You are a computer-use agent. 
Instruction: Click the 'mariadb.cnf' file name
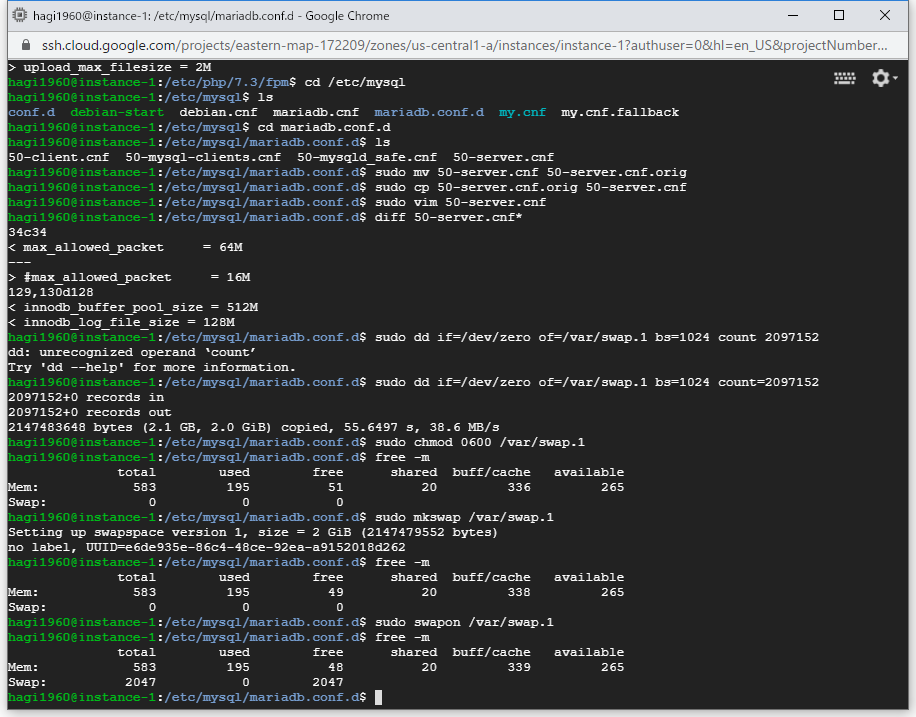coord(315,112)
